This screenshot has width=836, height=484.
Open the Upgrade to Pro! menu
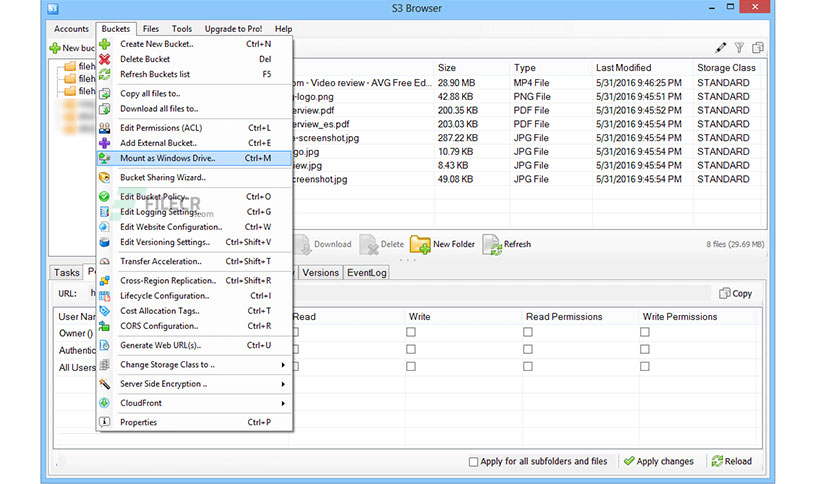[x=234, y=29]
